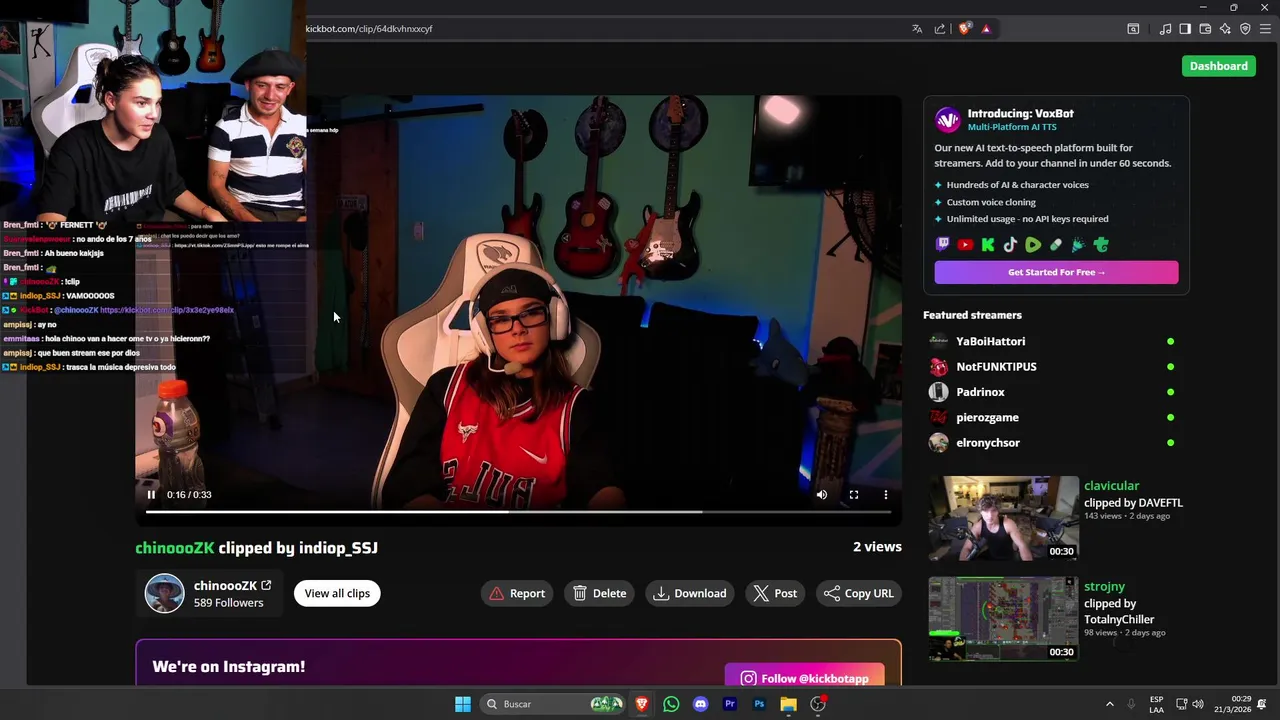Open the Brave Wallet icon

(x=1205, y=29)
